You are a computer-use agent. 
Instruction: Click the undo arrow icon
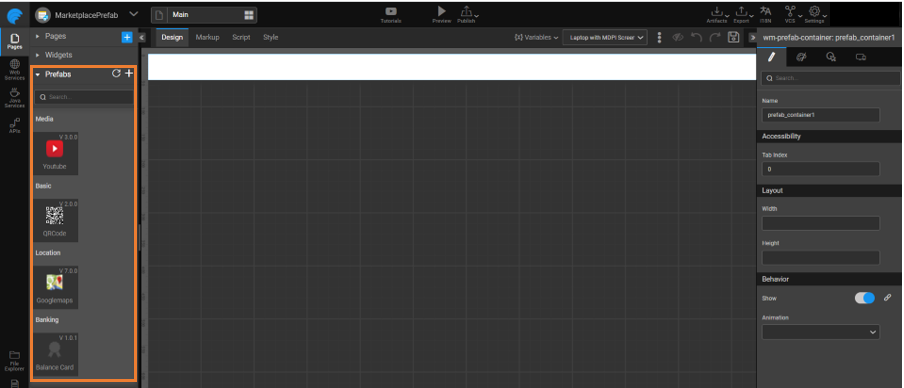[696, 37]
